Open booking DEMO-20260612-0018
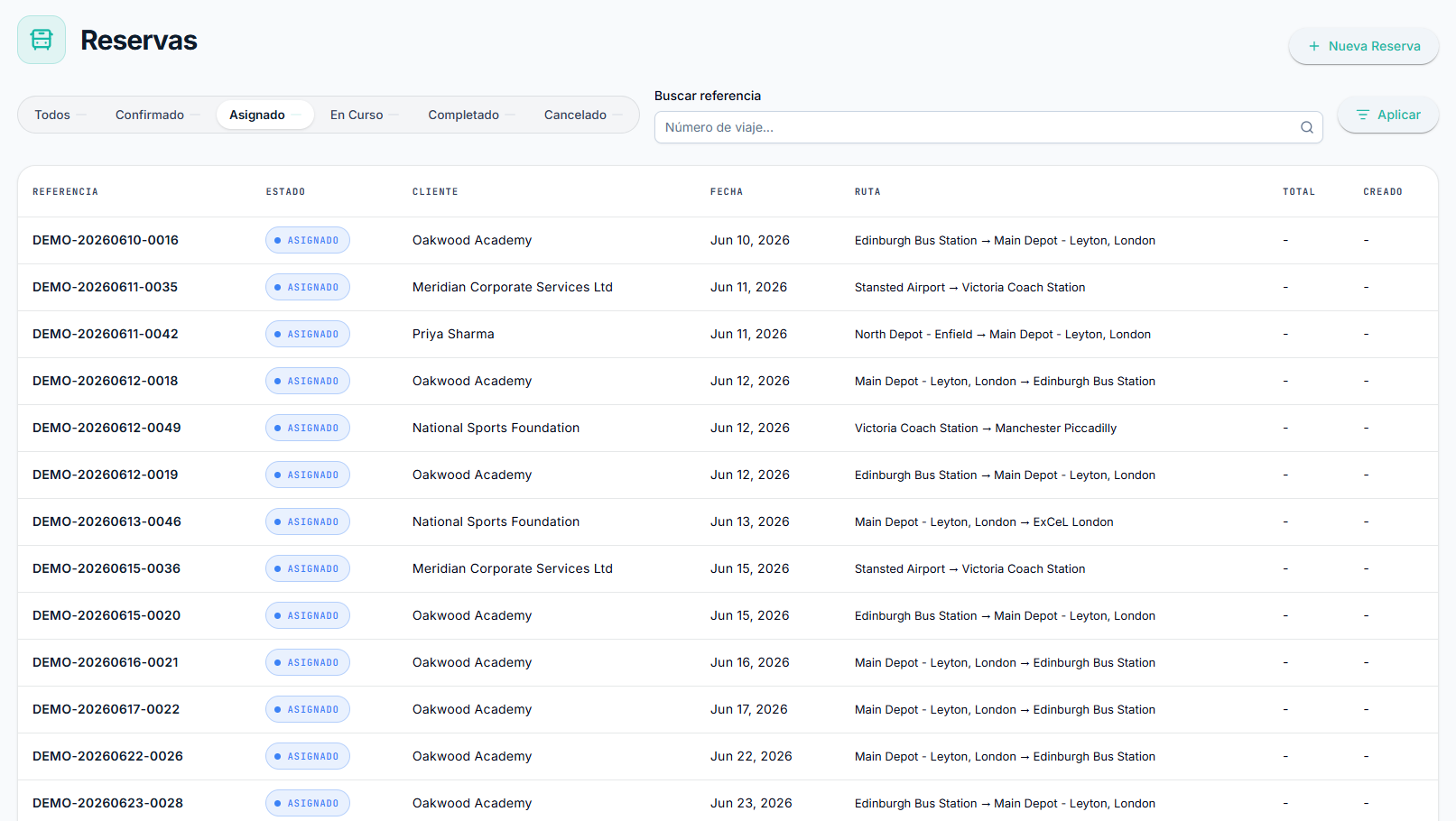1456x821 pixels. tap(106, 381)
